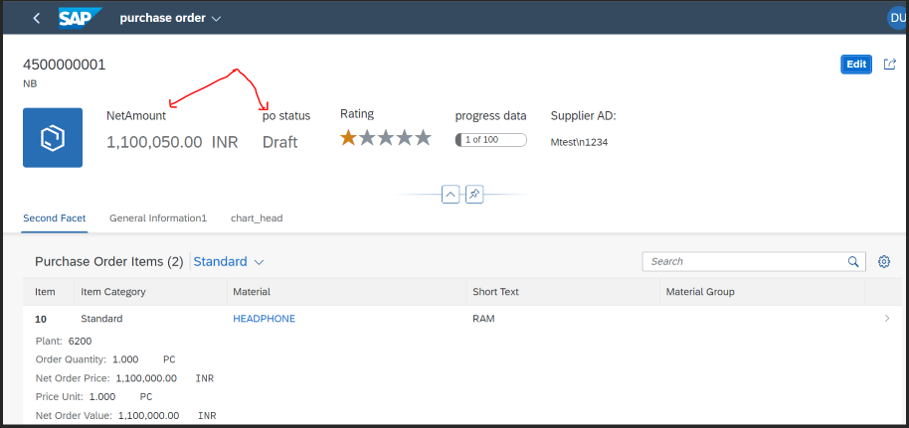Click the NB document type text
This screenshot has height=428, width=909.
pos(30,84)
